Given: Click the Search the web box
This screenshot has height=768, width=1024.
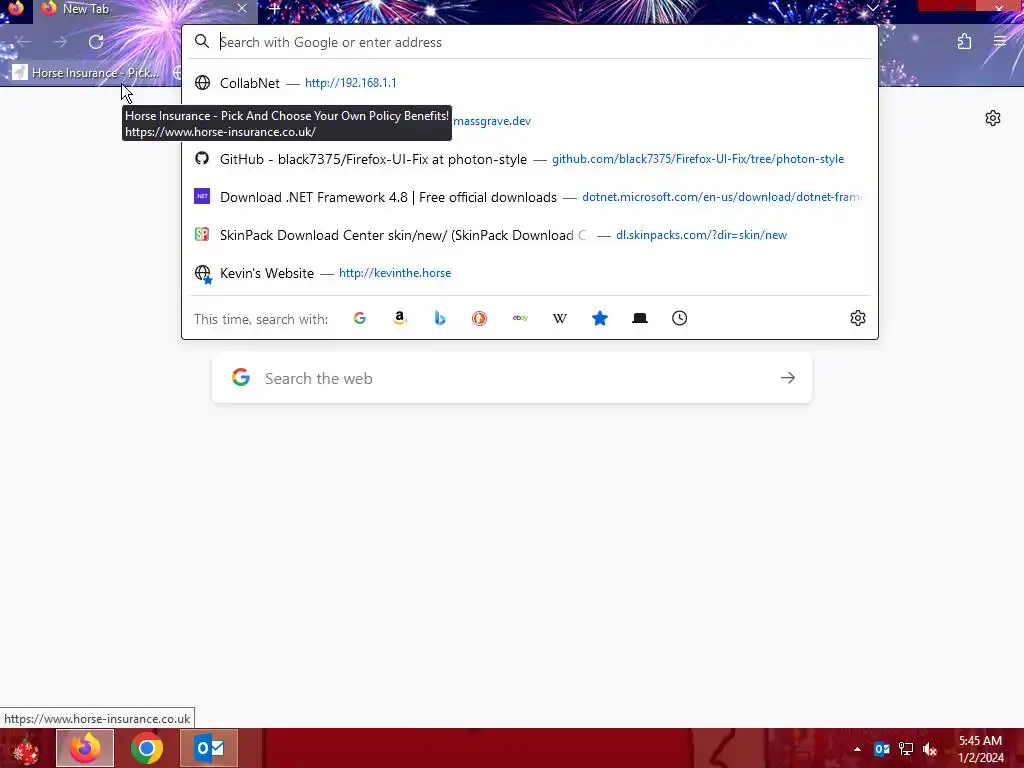Looking at the screenshot, I should [512, 378].
